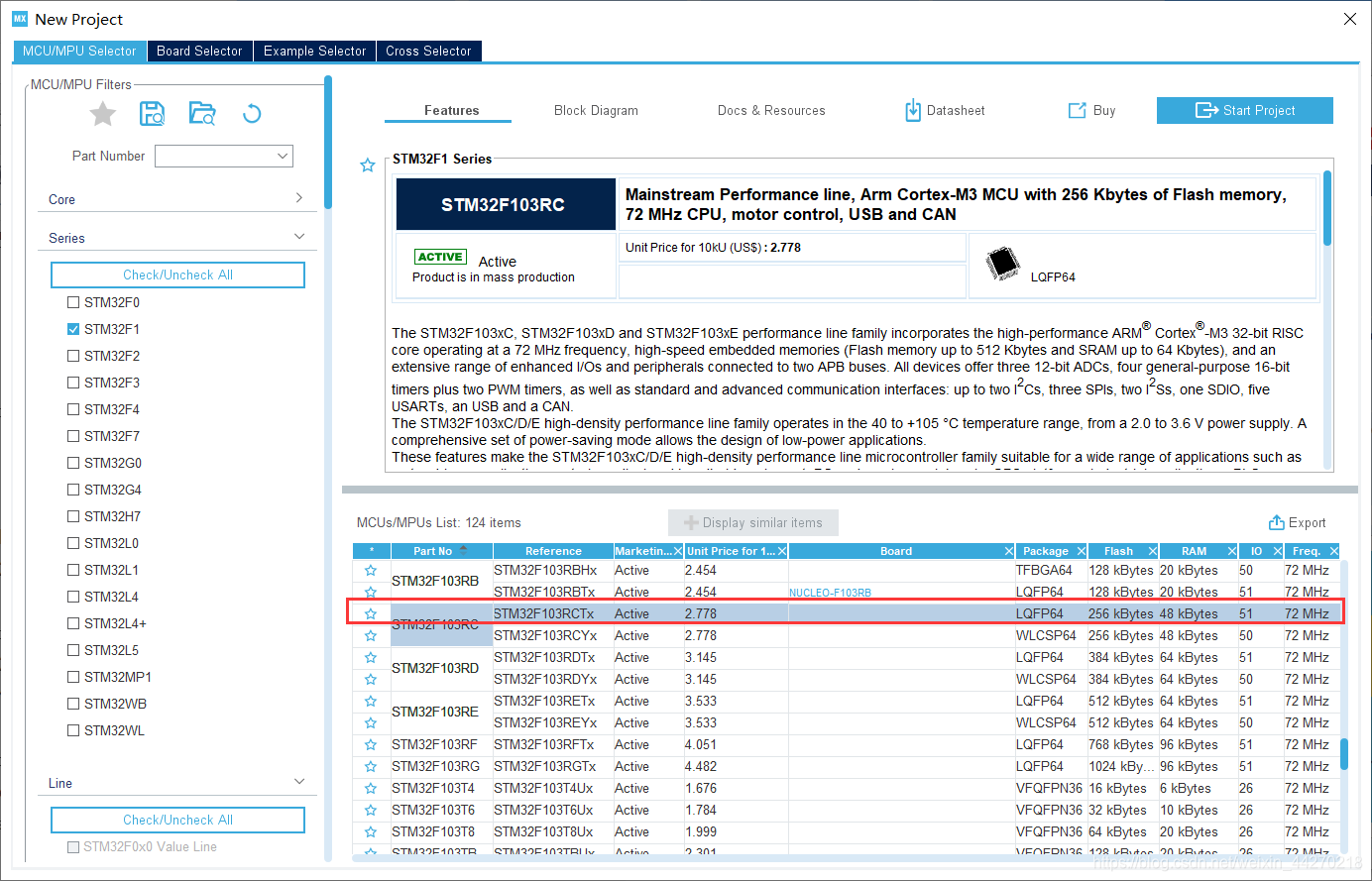The height and width of the screenshot is (881, 1372).
Task: Click the star next to STM32F1 Series
Action: click(368, 165)
